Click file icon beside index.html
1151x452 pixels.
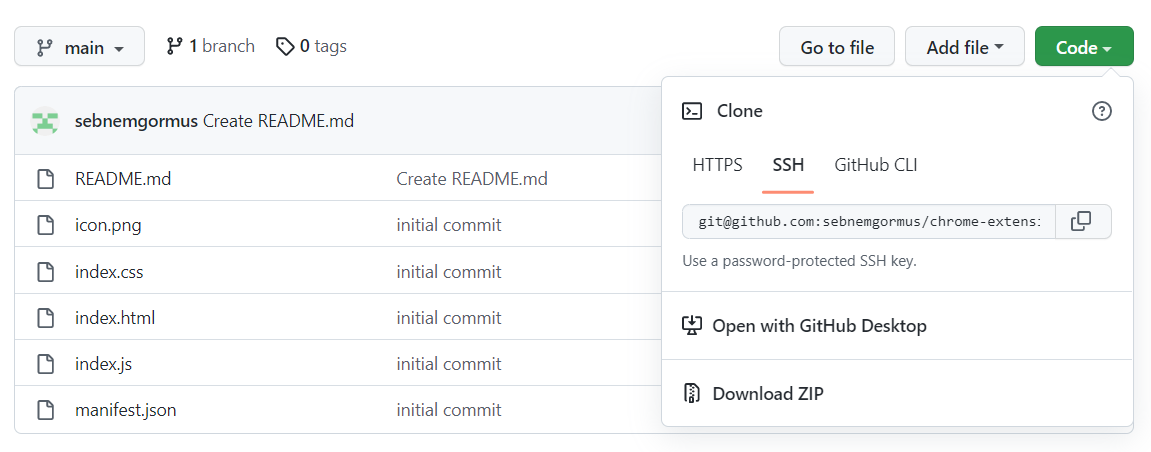click(x=46, y=318)
